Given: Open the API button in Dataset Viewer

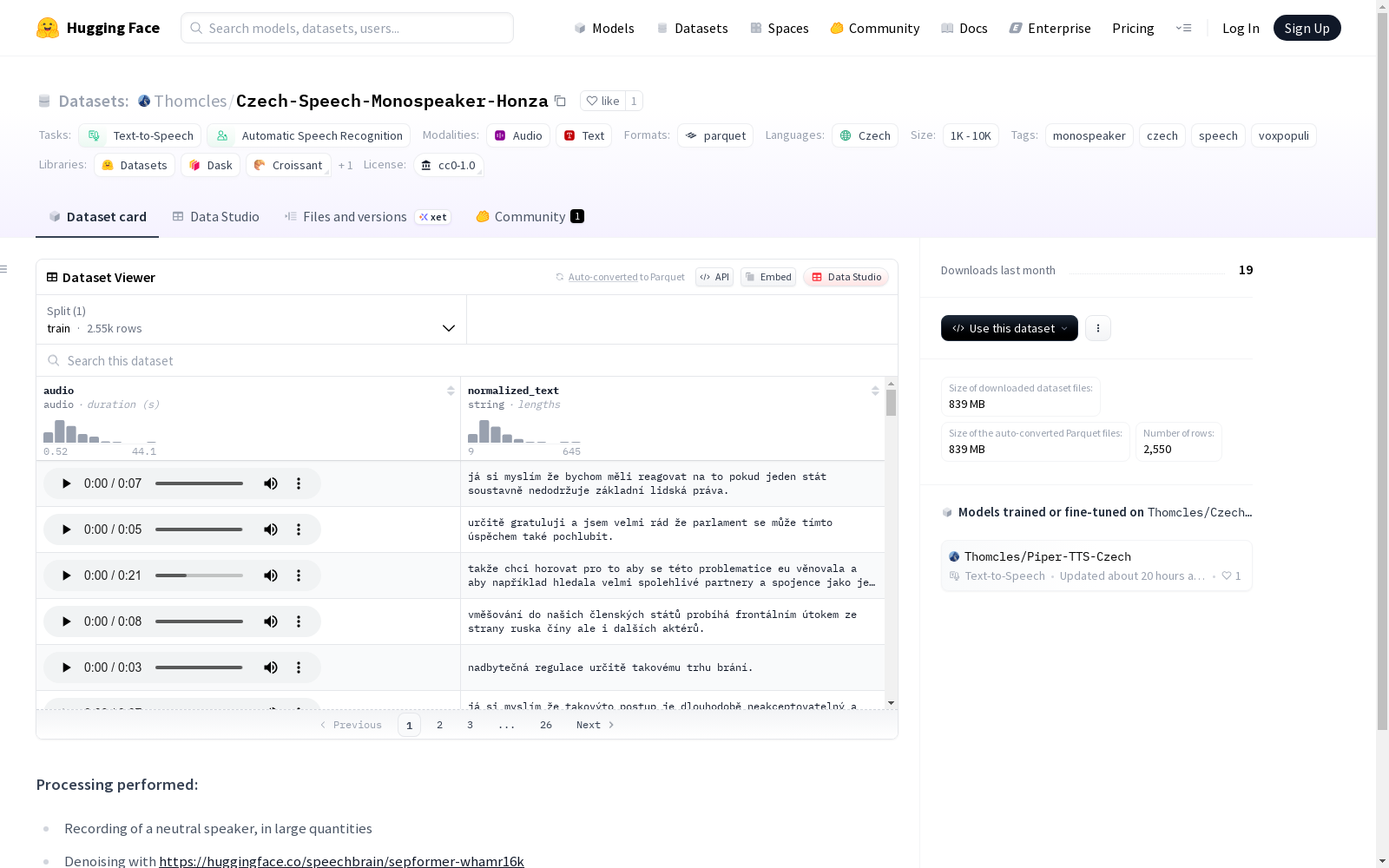Looking at the screenshot, I should pos(714,277).
